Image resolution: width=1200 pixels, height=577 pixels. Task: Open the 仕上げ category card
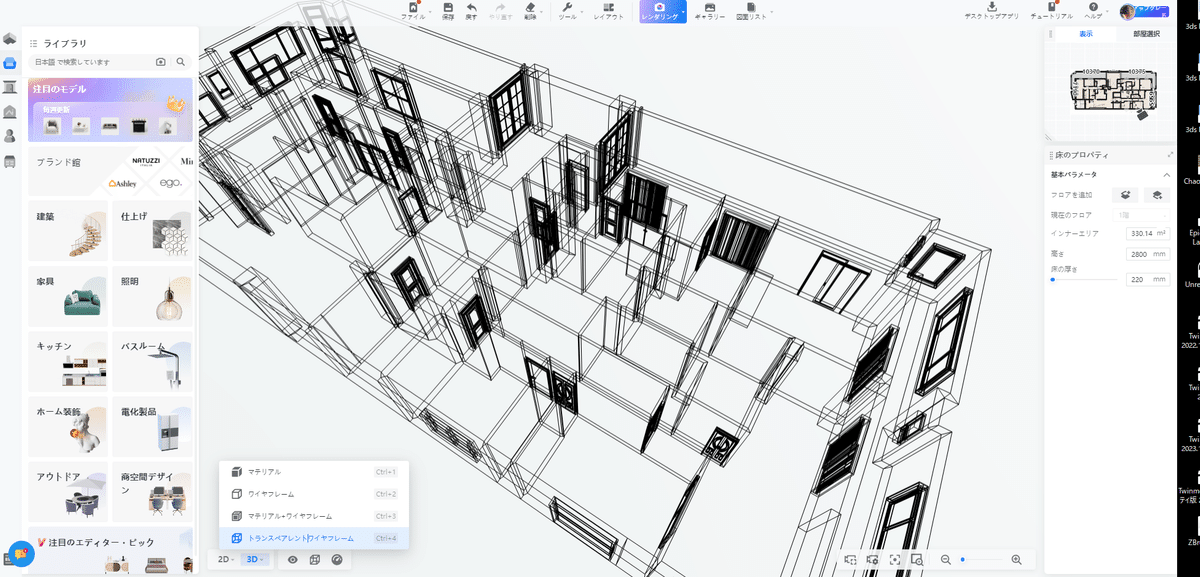point(152,230)
